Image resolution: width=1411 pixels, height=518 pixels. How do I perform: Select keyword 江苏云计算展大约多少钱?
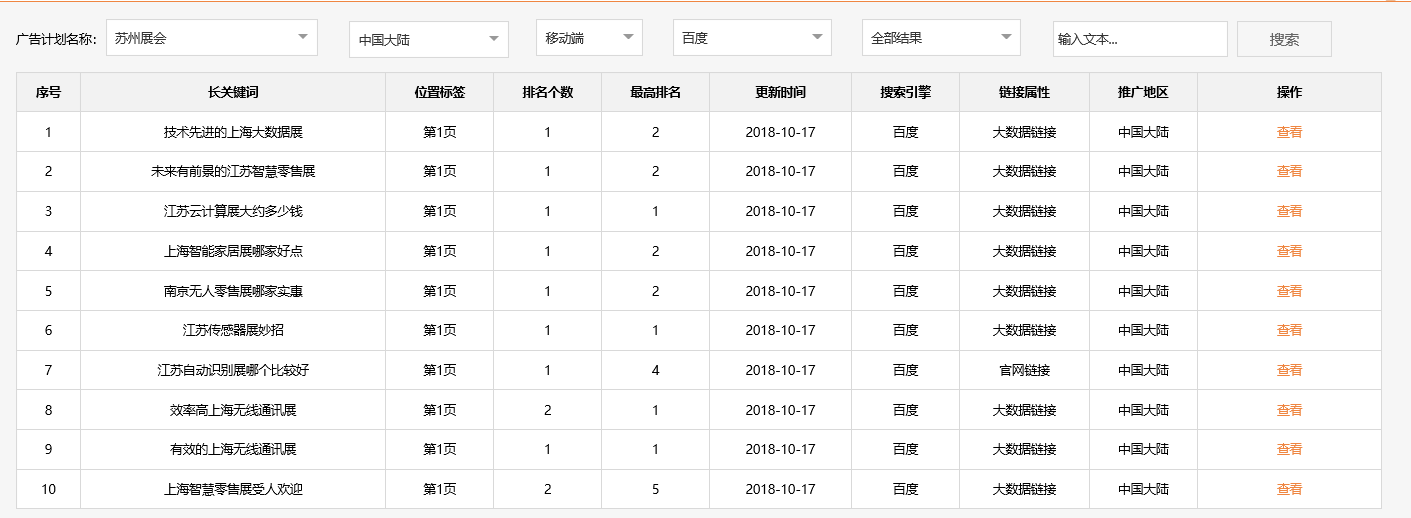(233, 211)
